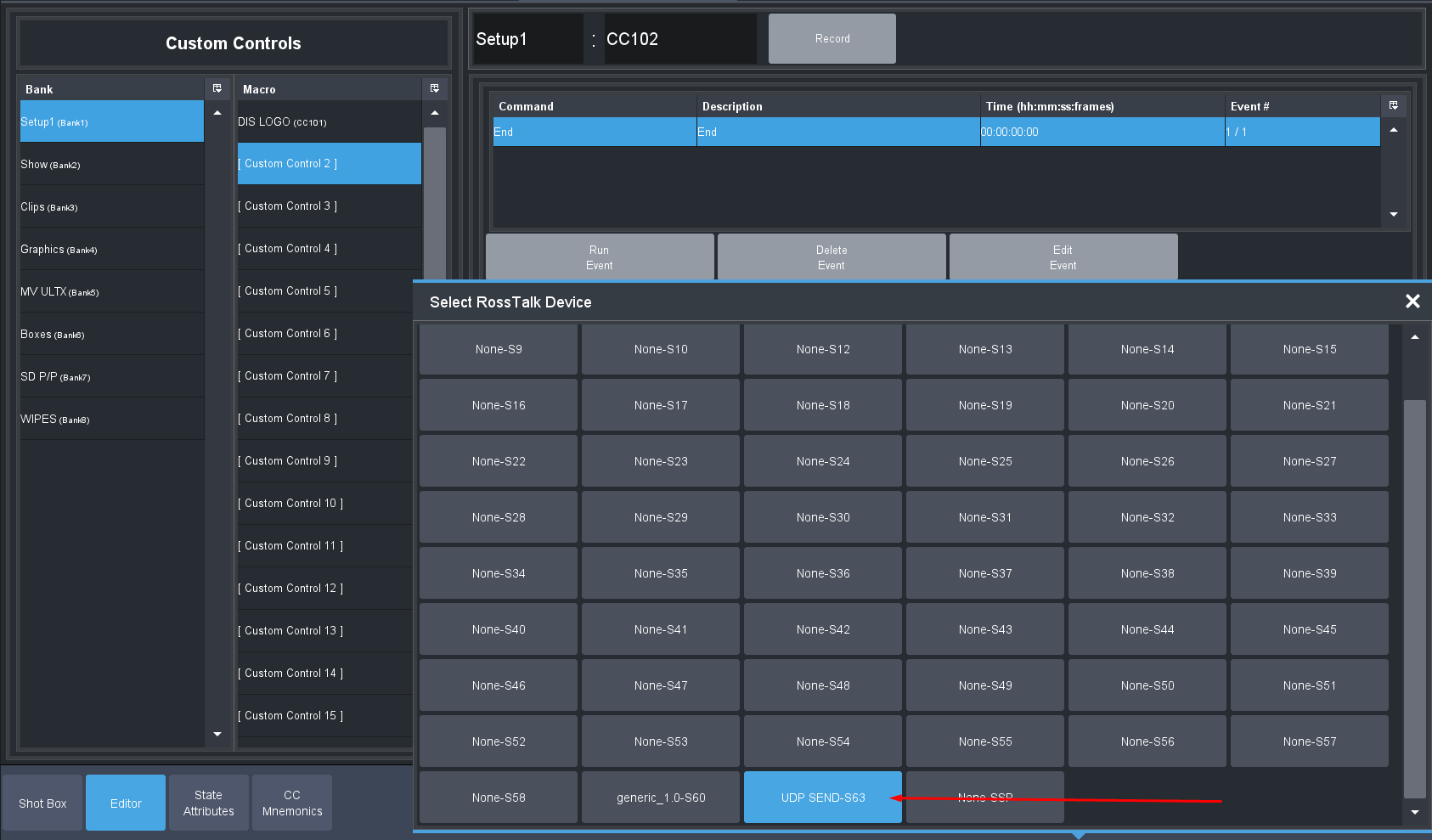Click the Bank column options icon
This screenshot has height=840, width=1432.
coord(217,88)
